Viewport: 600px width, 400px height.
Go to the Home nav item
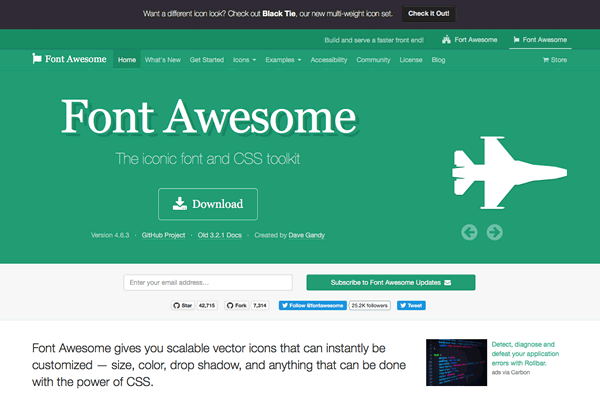pos(127,60)
